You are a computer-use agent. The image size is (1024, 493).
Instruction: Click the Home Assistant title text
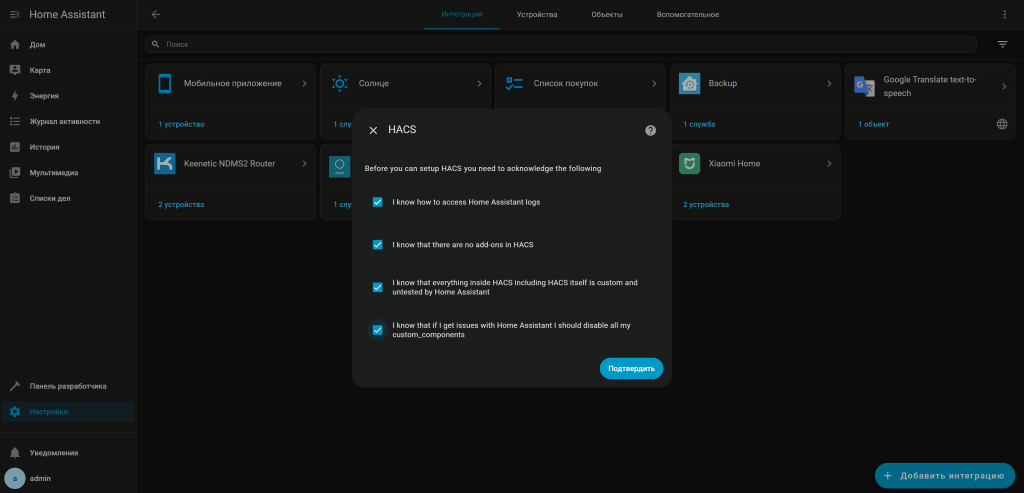click(67, 14)
